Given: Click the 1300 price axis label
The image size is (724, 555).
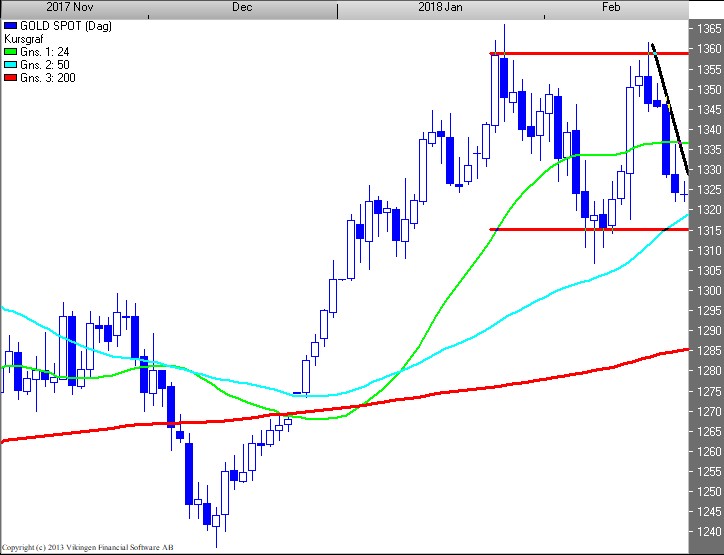Looking at the screenshot, I should 707,290.
